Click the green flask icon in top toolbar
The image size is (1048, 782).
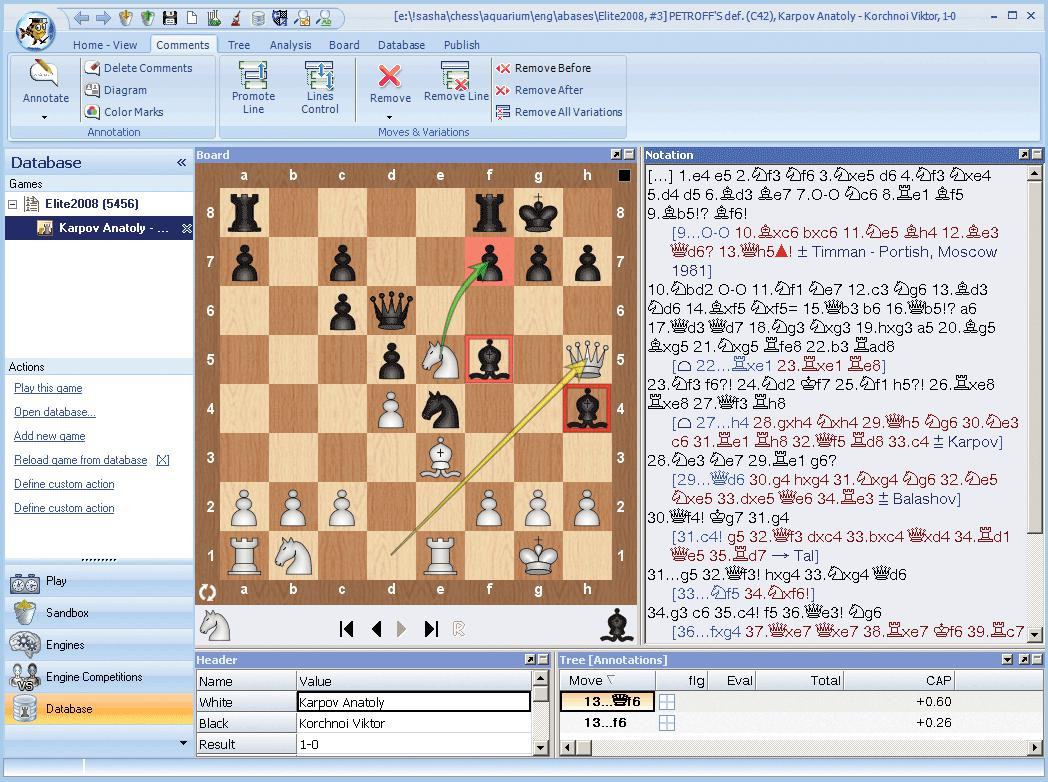pos(214,18)
